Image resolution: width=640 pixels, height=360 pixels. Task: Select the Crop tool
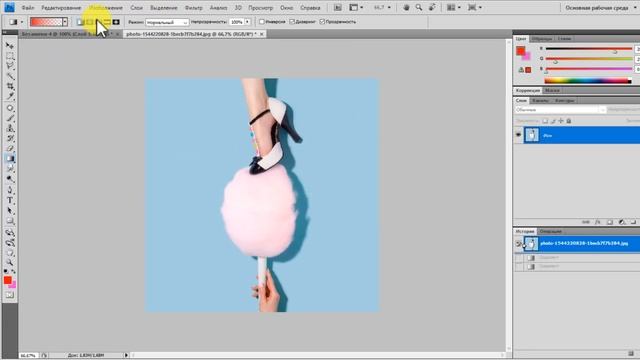point(10,86)
